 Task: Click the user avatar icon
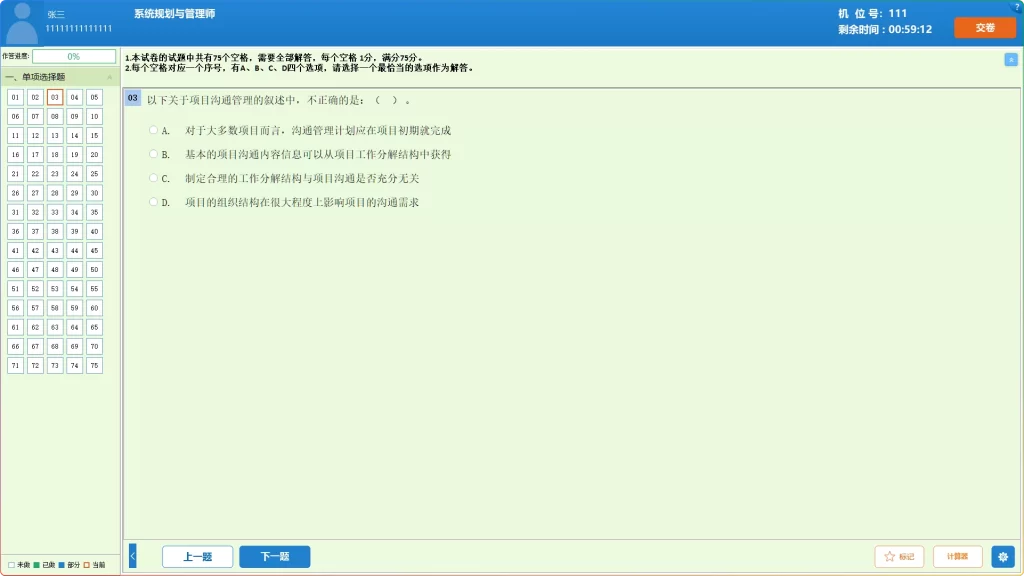[22, 23]
